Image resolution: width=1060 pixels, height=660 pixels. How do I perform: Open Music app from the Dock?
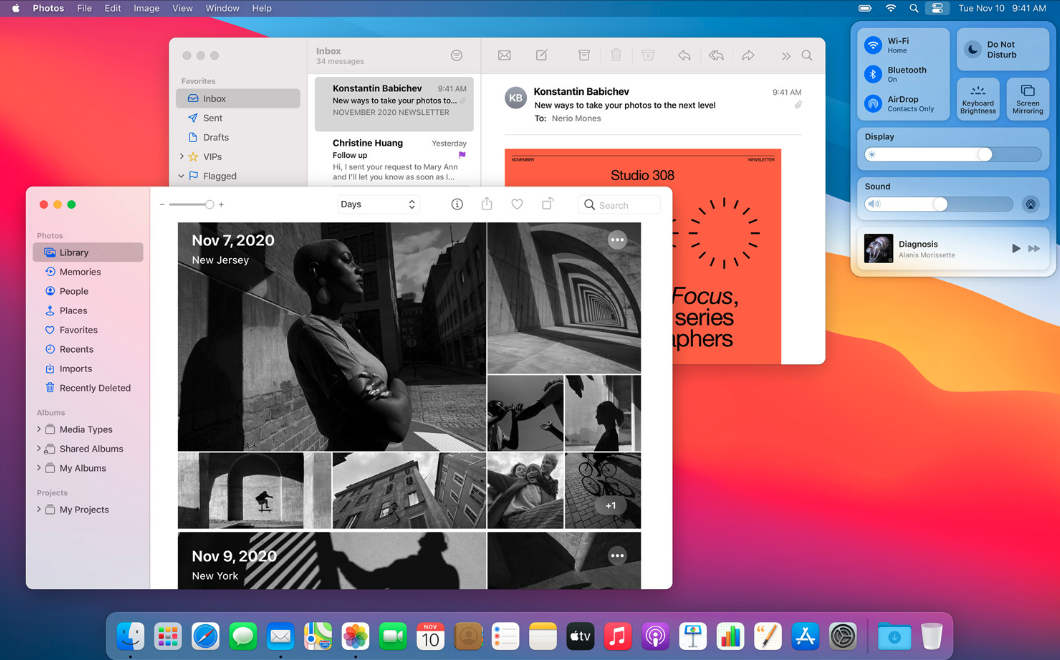[x=617, y=636]
